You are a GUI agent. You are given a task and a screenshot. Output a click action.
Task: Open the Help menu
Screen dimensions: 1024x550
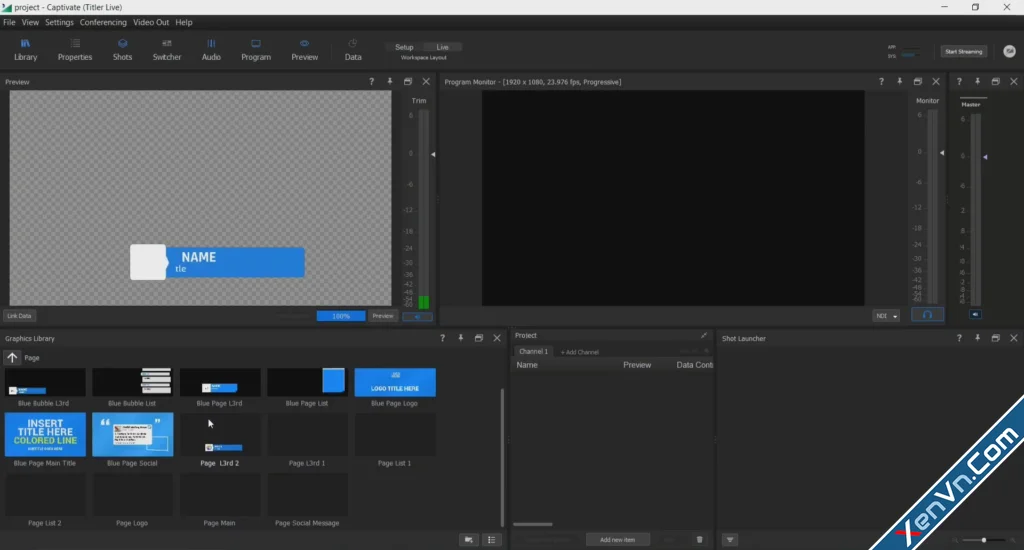point(184,22)
